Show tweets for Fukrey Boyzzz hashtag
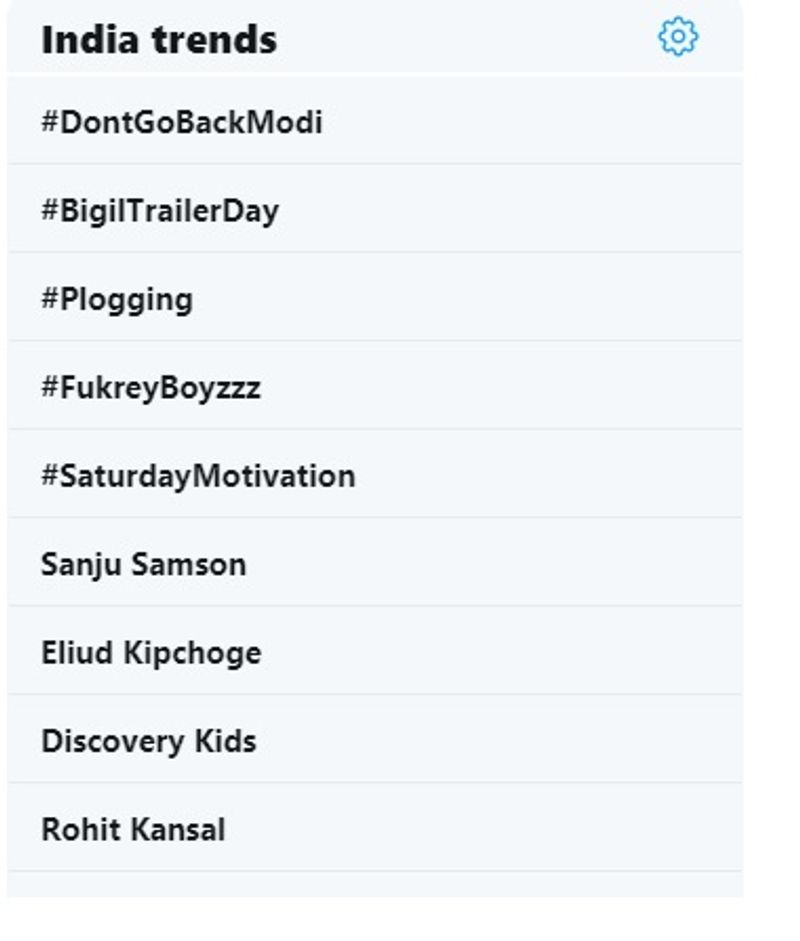 pos(151,388)
